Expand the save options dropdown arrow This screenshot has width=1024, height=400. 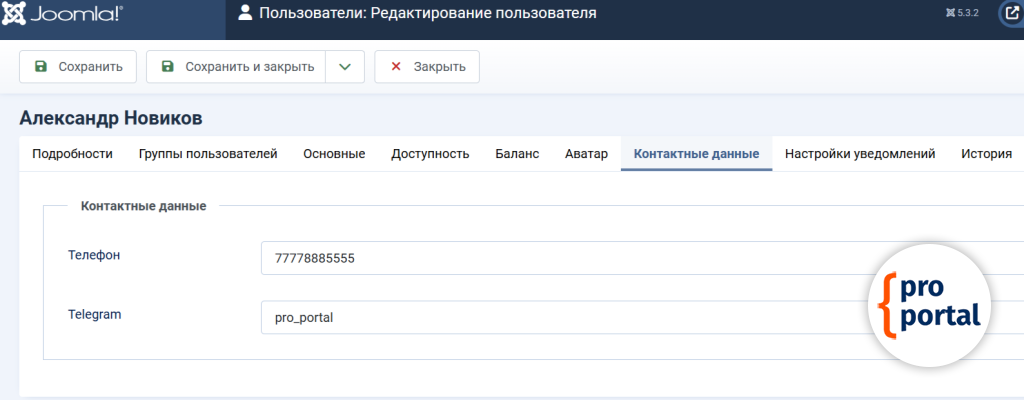[x=344, y=67]
